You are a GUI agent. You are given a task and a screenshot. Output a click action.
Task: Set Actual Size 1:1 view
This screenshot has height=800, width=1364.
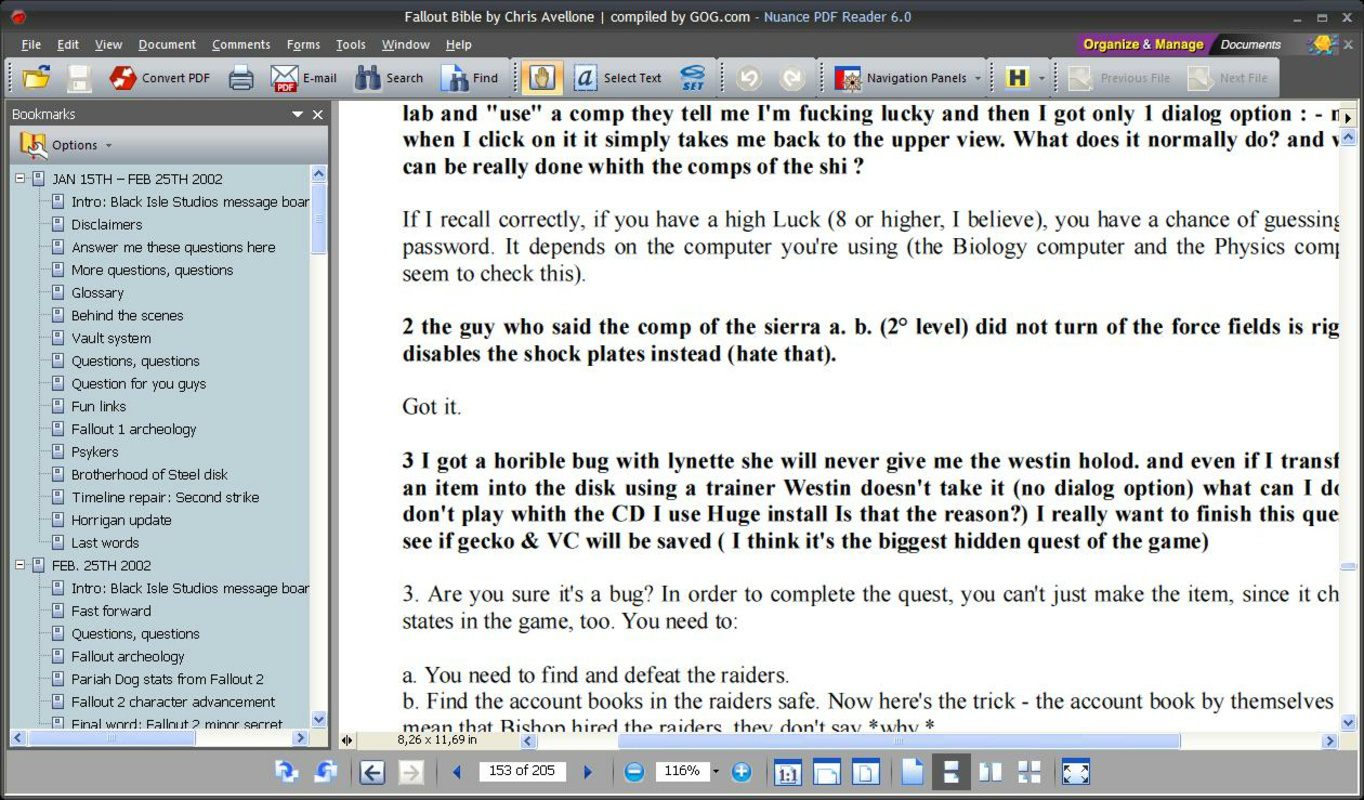pos(788,772)
